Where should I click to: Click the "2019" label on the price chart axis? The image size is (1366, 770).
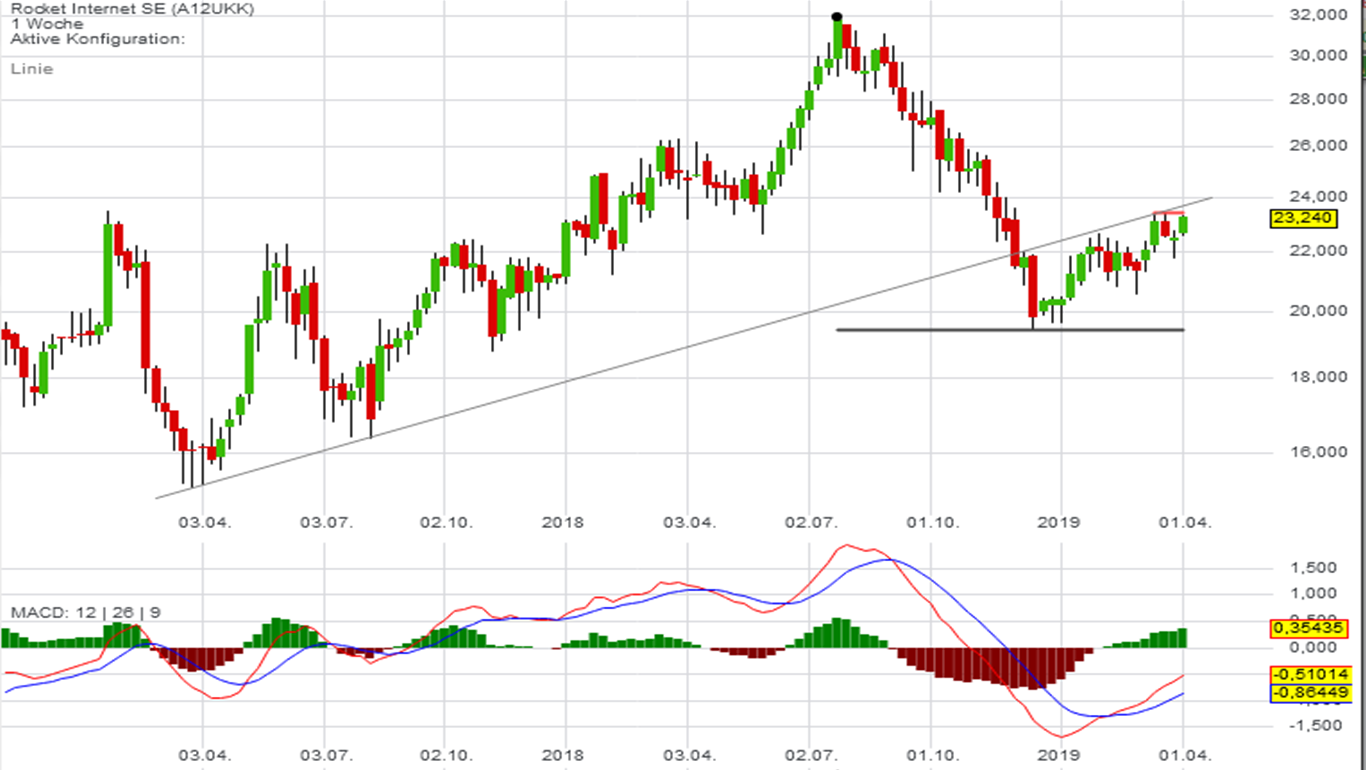tap(1060, 522)
